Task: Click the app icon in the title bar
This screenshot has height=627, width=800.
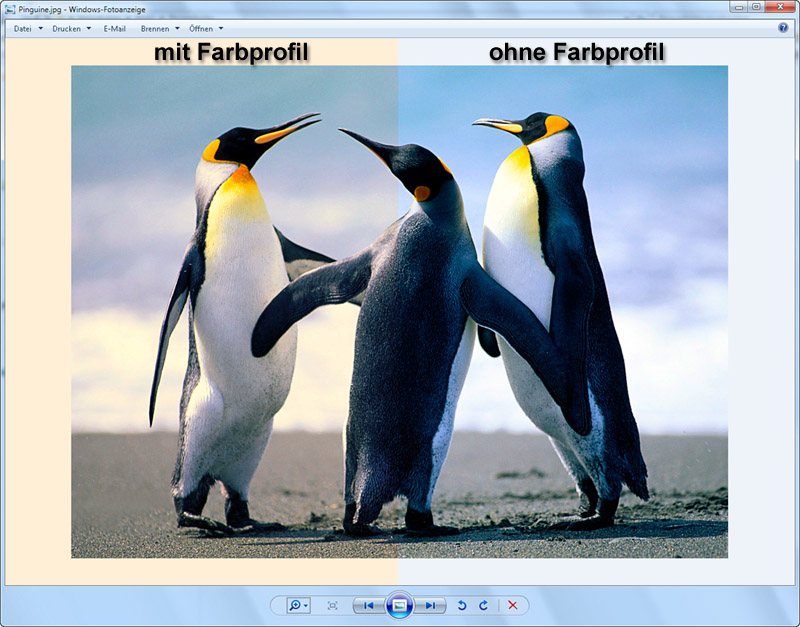Action: [x=10, y=8]
